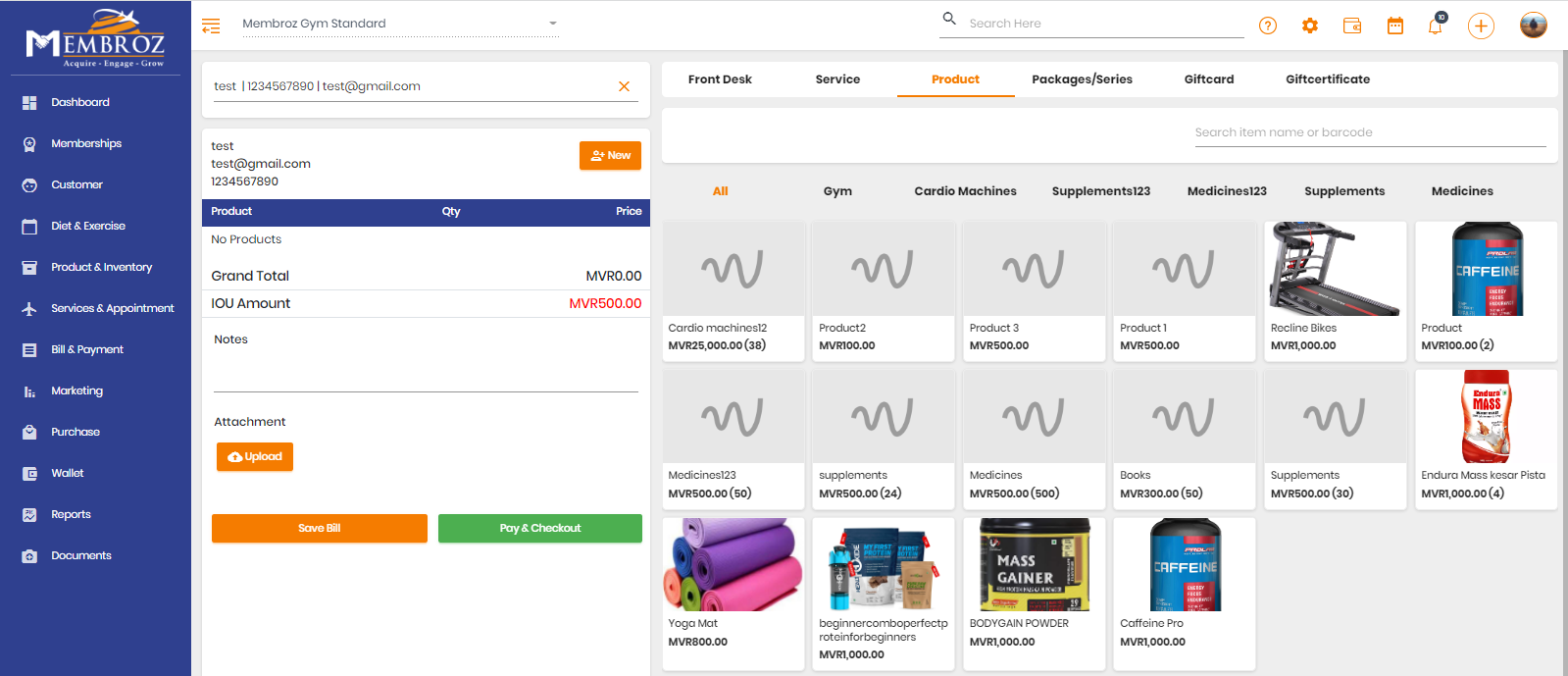Viewport: 1568px width, 676px height.
Task: Open the calendar icon in header
Action: [1395, 26]
